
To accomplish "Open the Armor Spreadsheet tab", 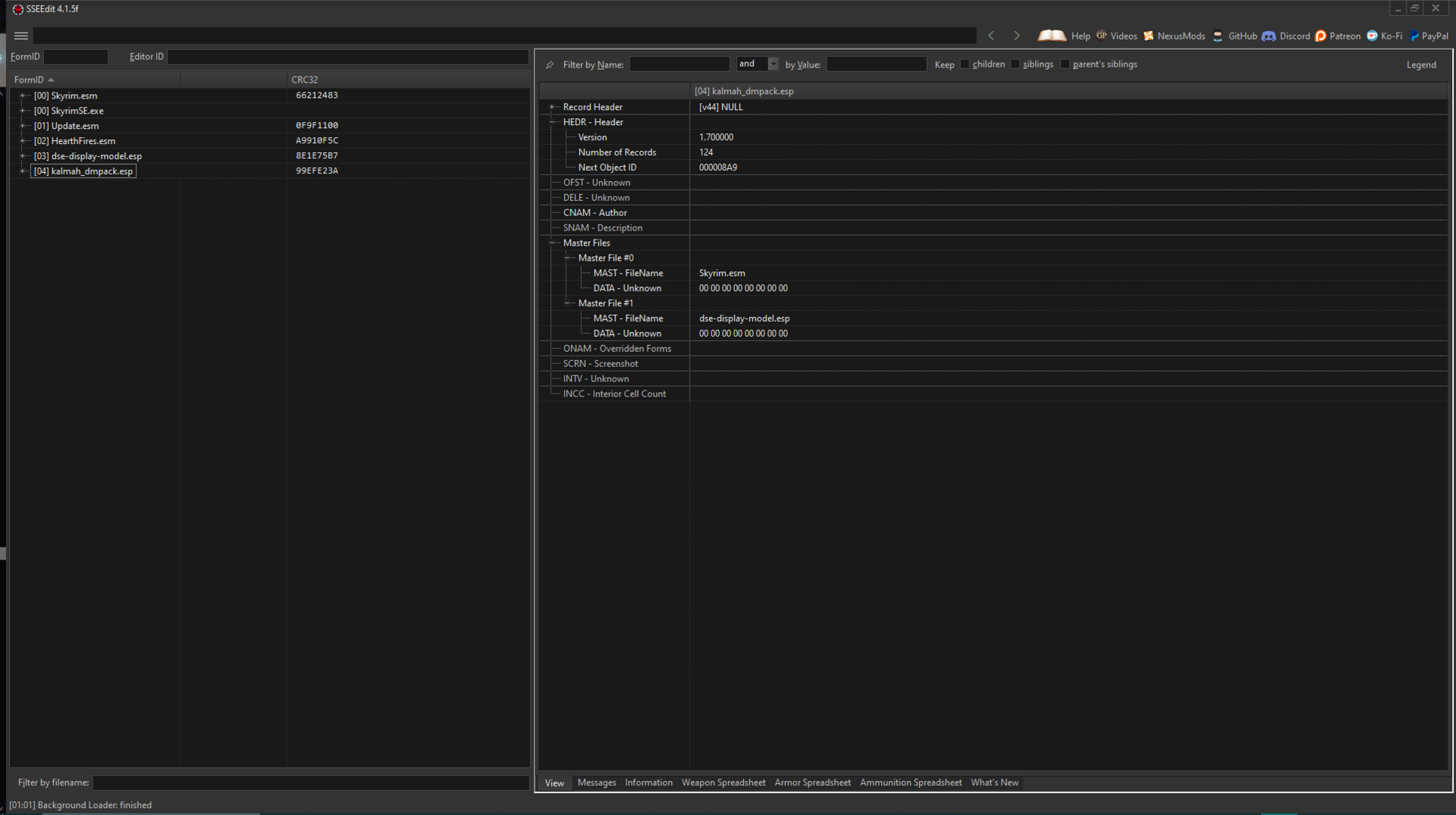I will [812, 782].
